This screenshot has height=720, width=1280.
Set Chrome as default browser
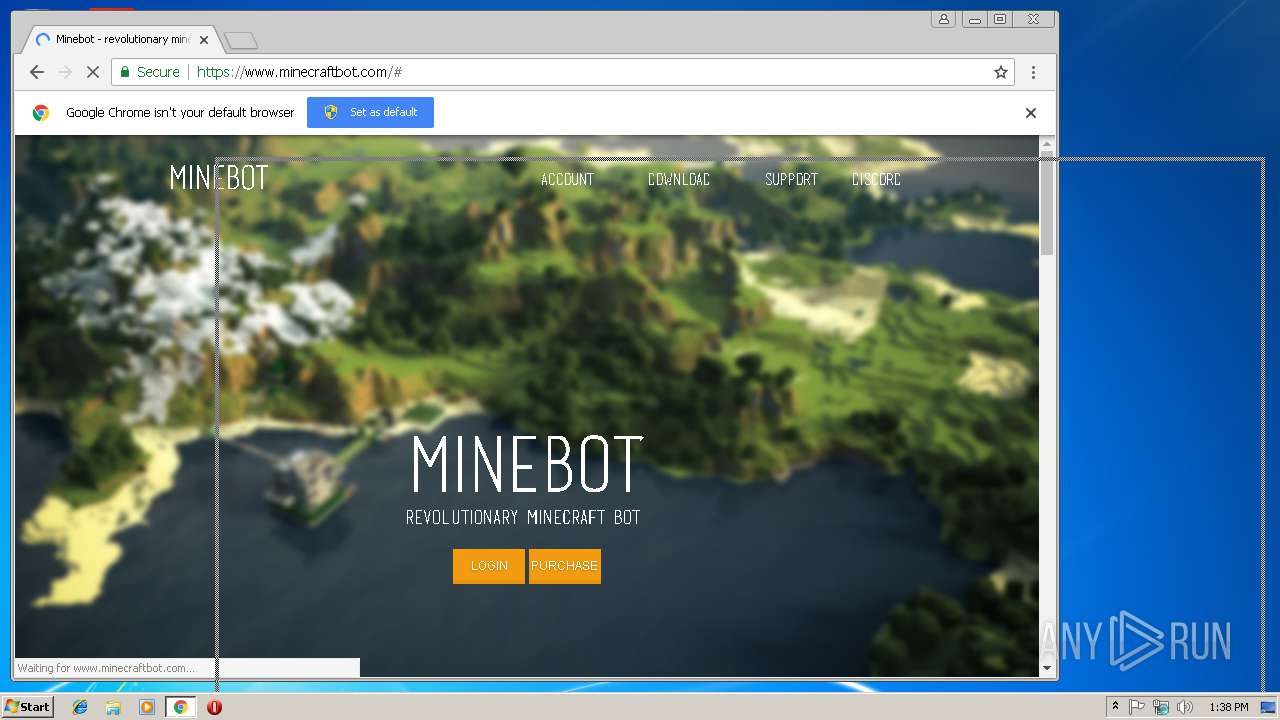370,112
